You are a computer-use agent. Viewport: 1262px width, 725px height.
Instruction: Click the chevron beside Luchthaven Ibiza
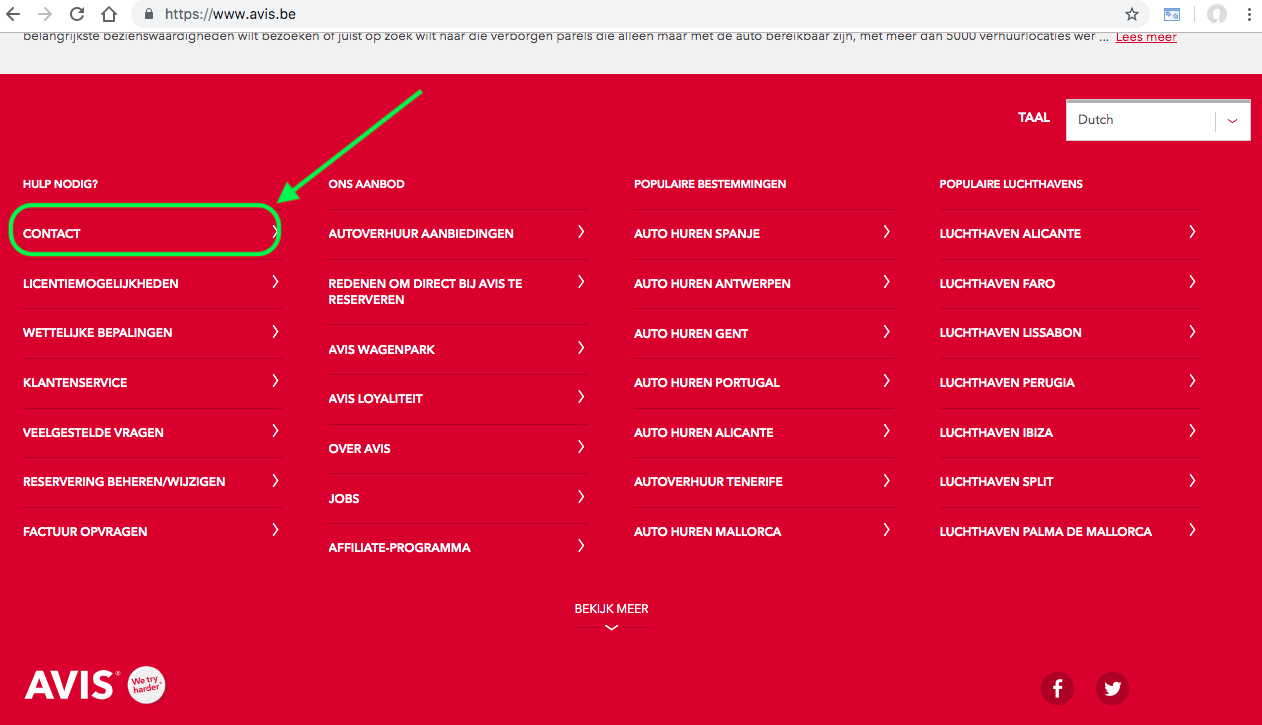pos(1192,431)
